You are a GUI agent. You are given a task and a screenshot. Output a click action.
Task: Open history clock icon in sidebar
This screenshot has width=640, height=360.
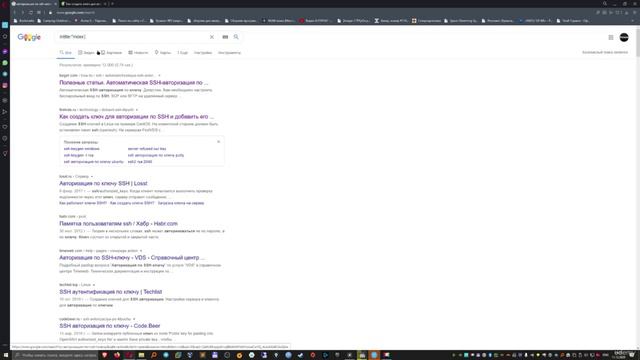(x=5, y=138)
